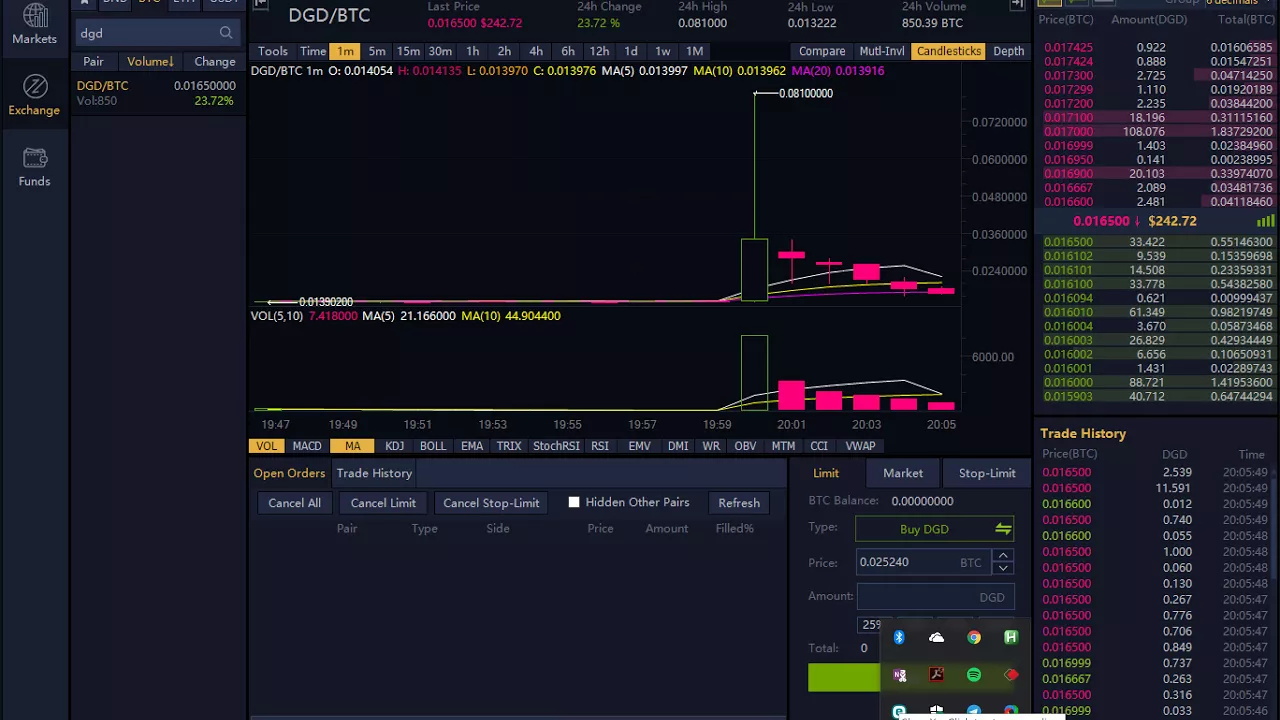Click the green signal strength bars
The height and width of the screenshot is (720, 1280).
[x=1265, y=221]
